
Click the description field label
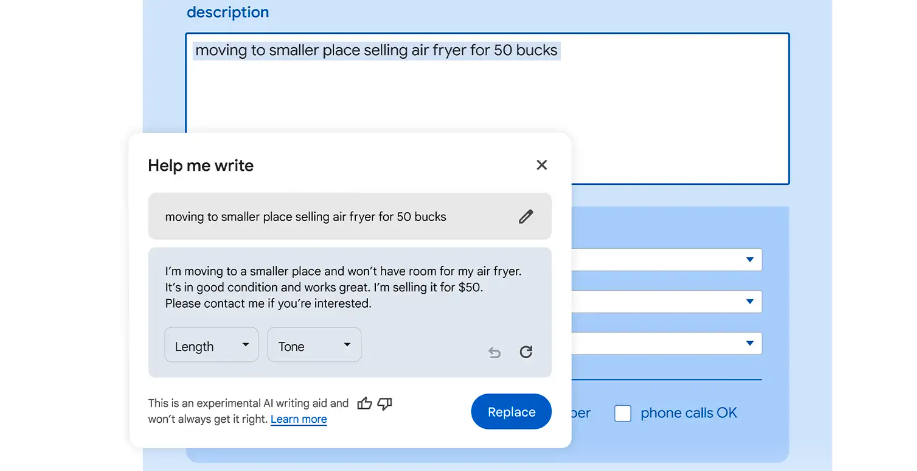tap(227, 12)
